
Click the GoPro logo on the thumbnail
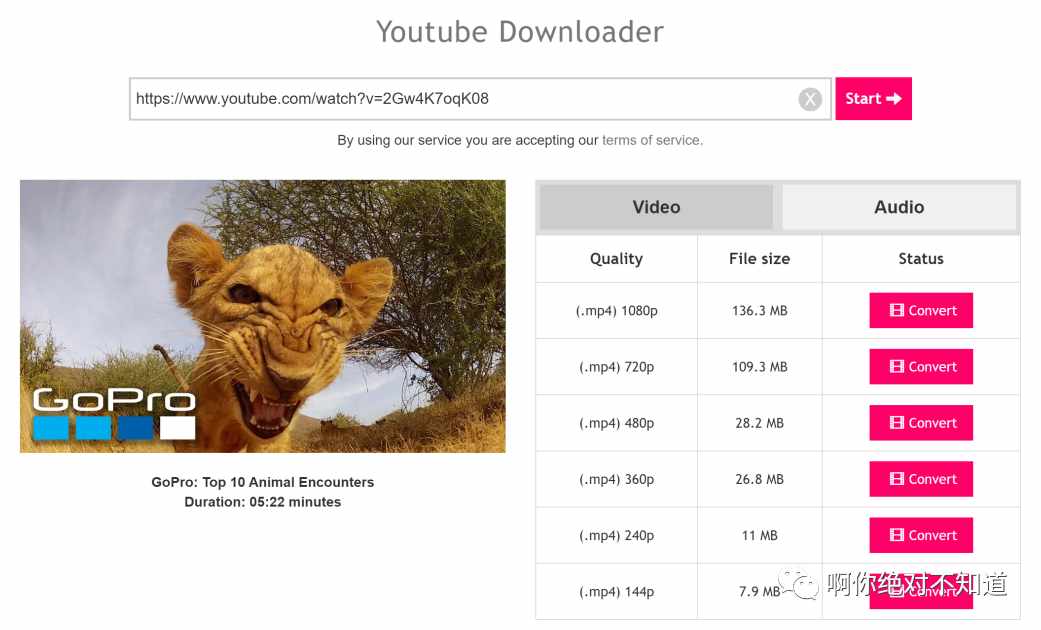(x=114, y=414)
